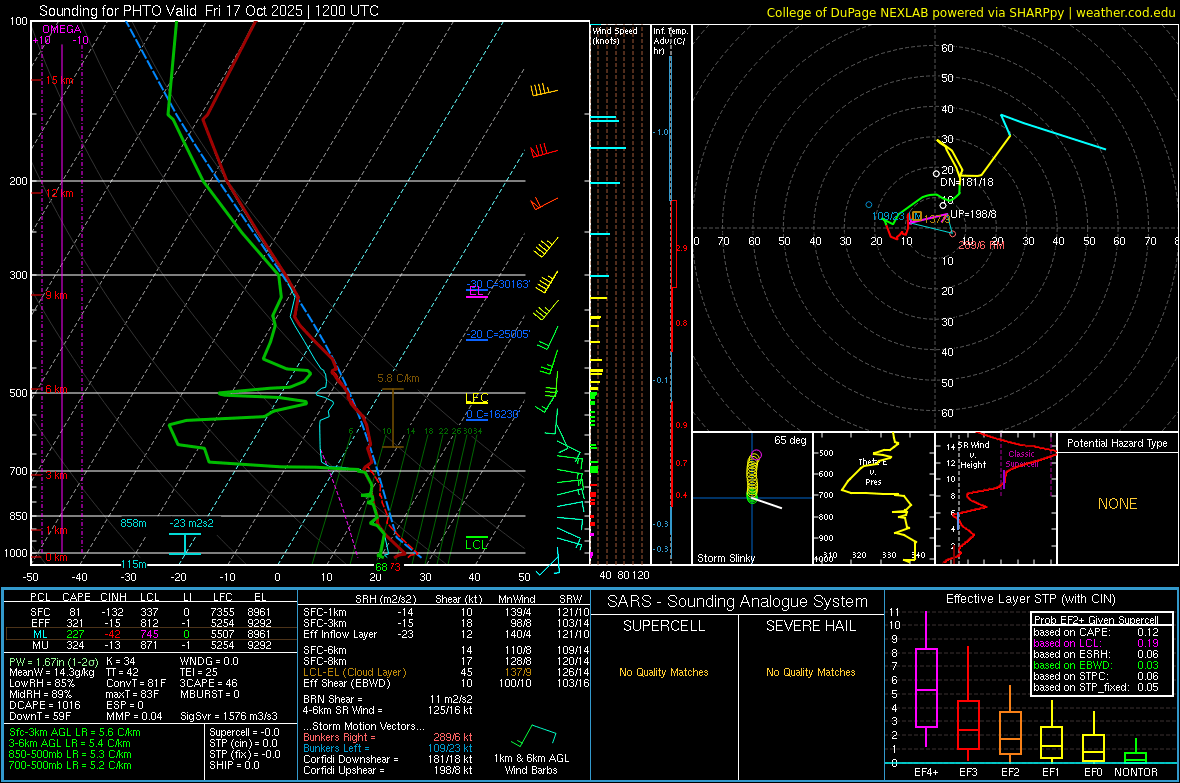Click the 'Theta-E v. Pres' inset label

click(873, 472)
